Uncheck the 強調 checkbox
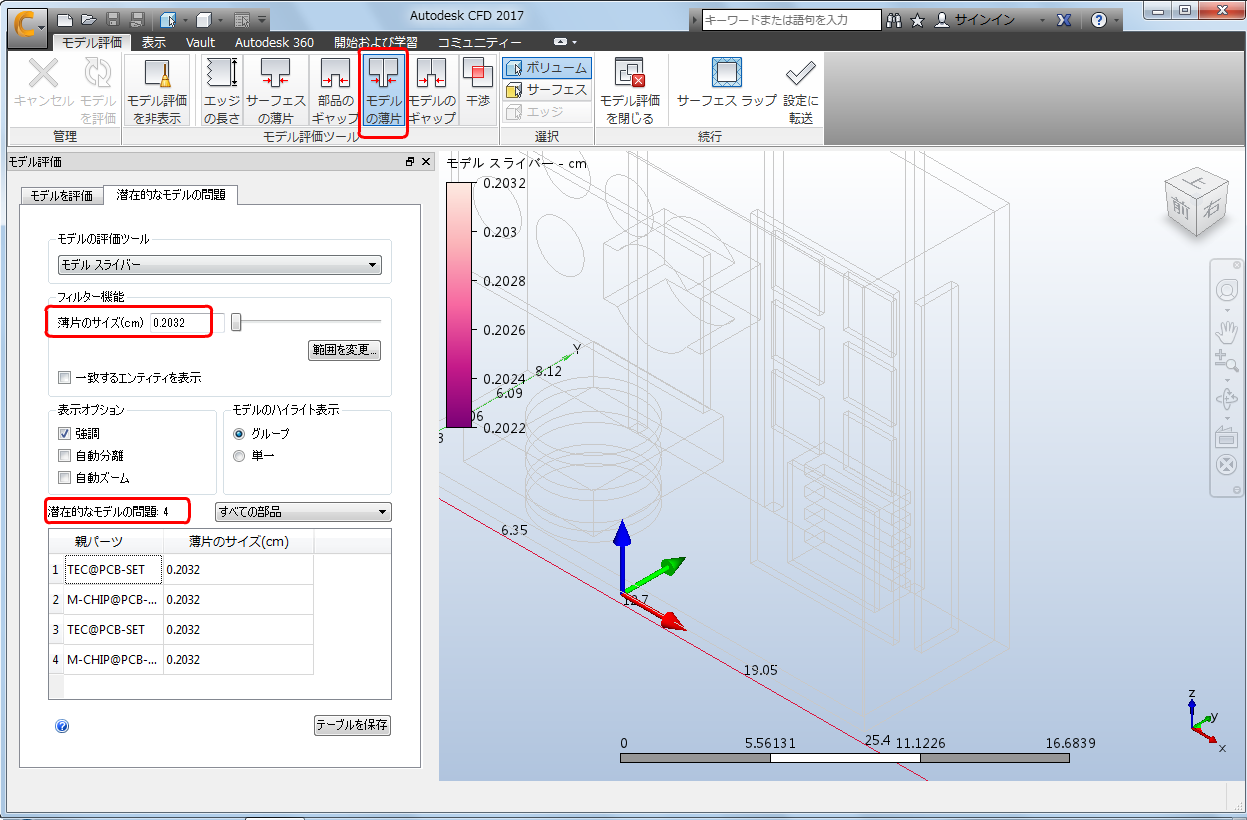1247x820 pixels. tap(65, 434)
